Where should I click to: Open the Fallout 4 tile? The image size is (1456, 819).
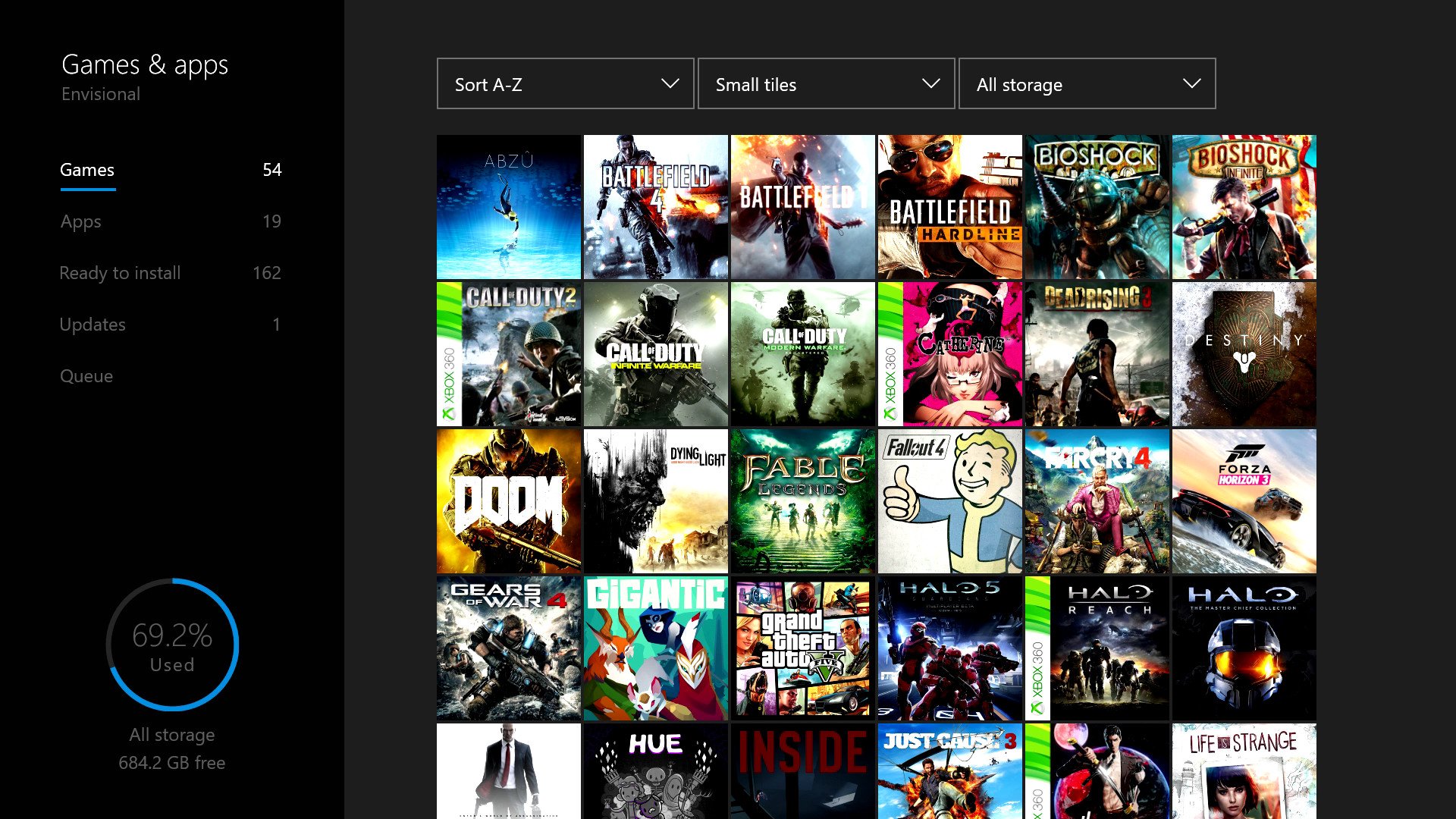(x=949, y=500)
